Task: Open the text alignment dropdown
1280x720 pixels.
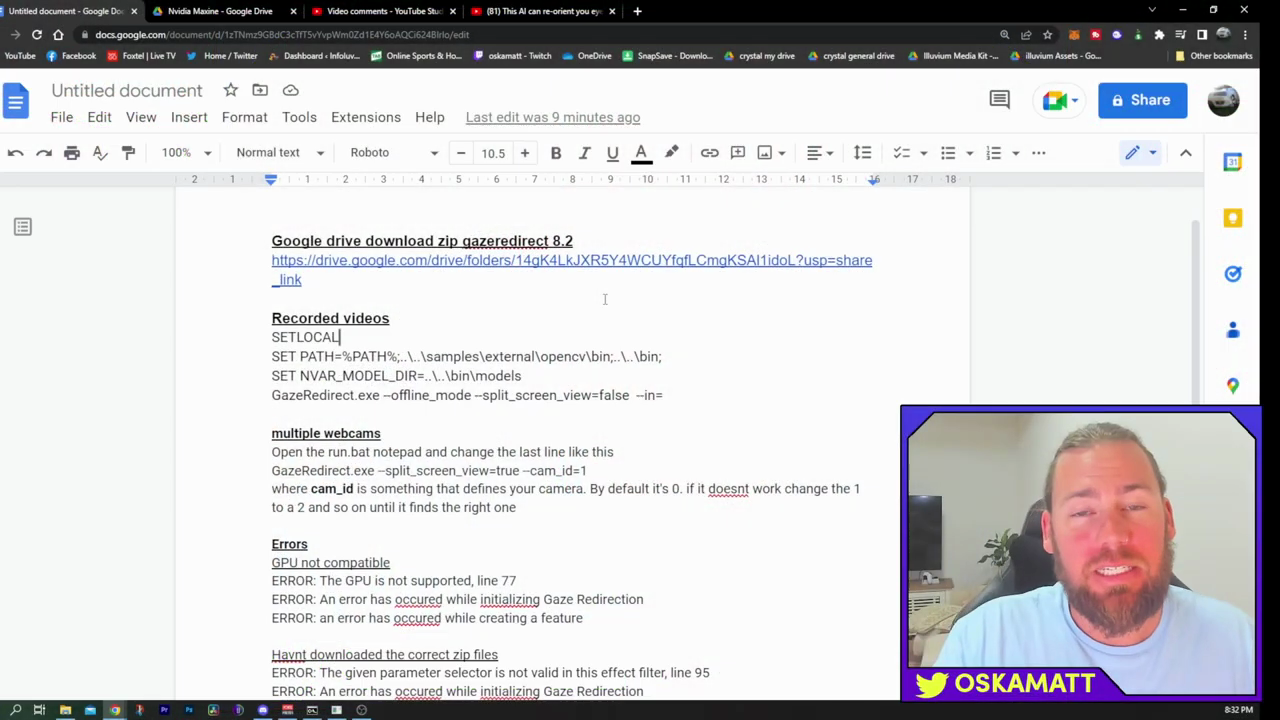Action: click(x=820, y=153)
